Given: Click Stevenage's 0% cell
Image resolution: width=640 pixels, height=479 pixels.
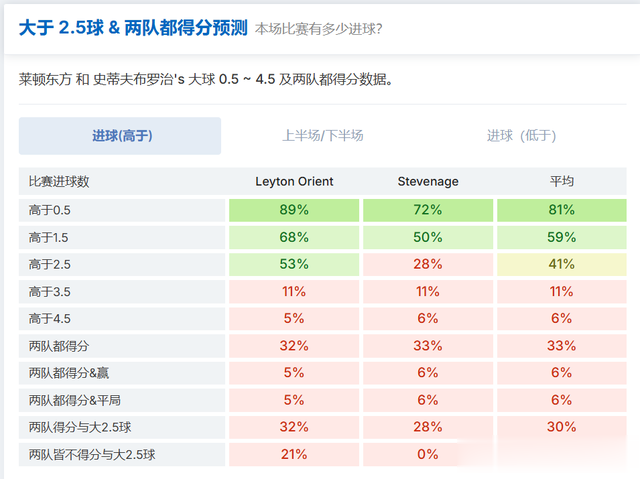Looking at the screenshot, I should (x=428, y=453).
